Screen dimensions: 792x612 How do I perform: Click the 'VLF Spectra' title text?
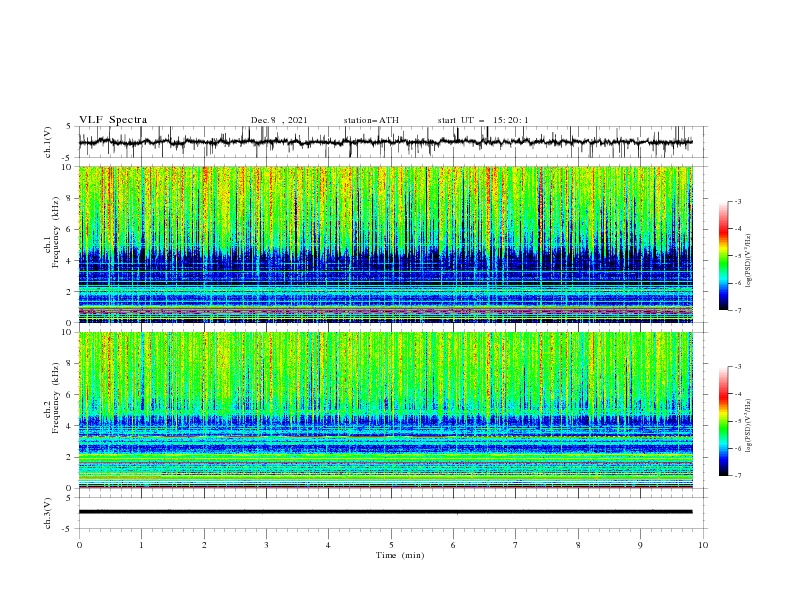(x=113, y=120)
